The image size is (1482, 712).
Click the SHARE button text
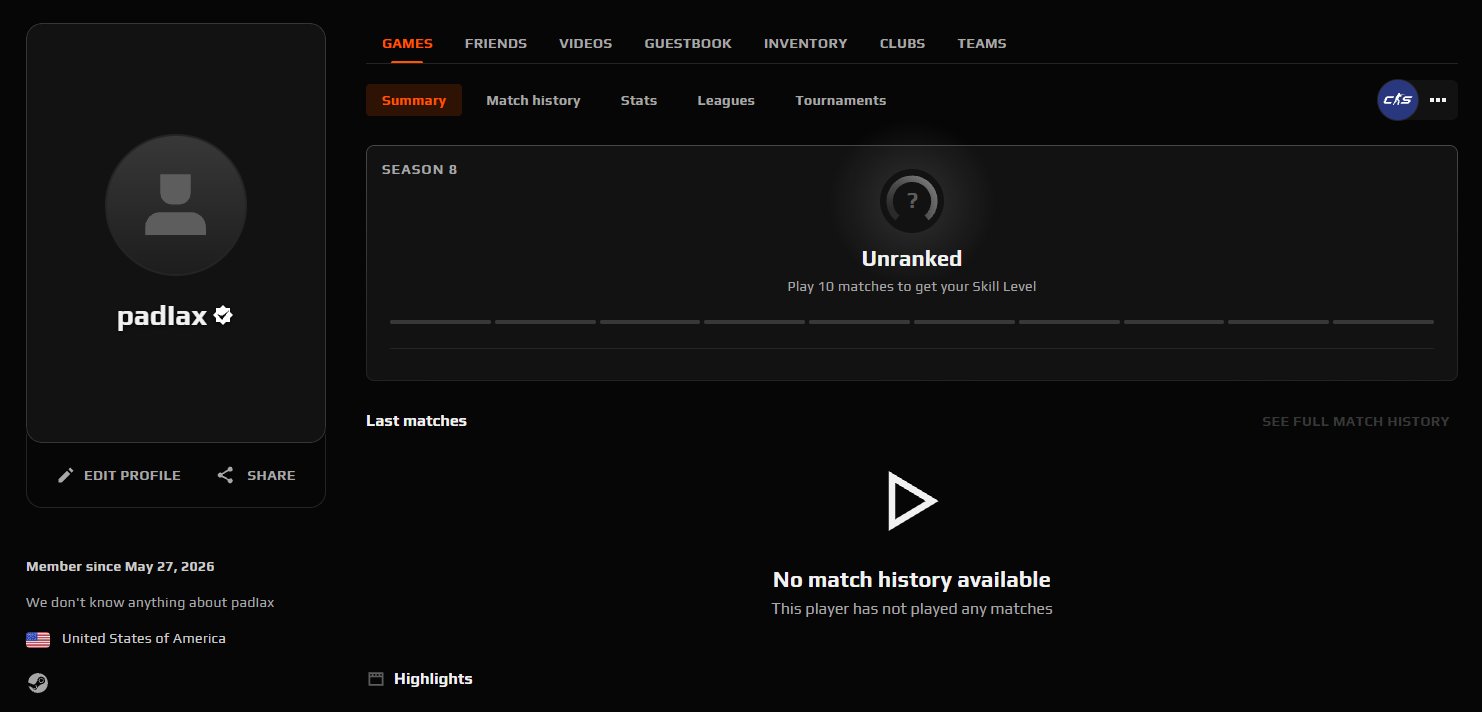tap(271, 475)
